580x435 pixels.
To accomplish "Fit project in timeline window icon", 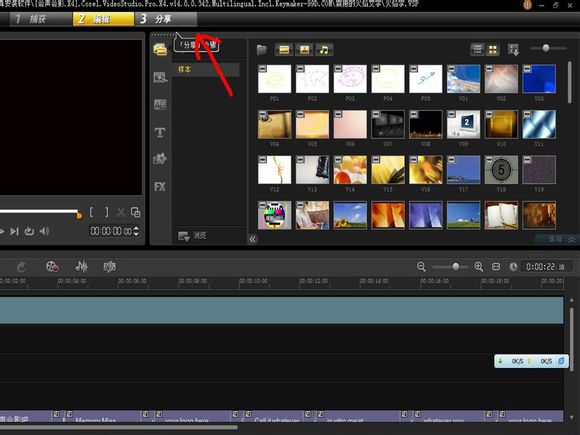I will [496, 267].
